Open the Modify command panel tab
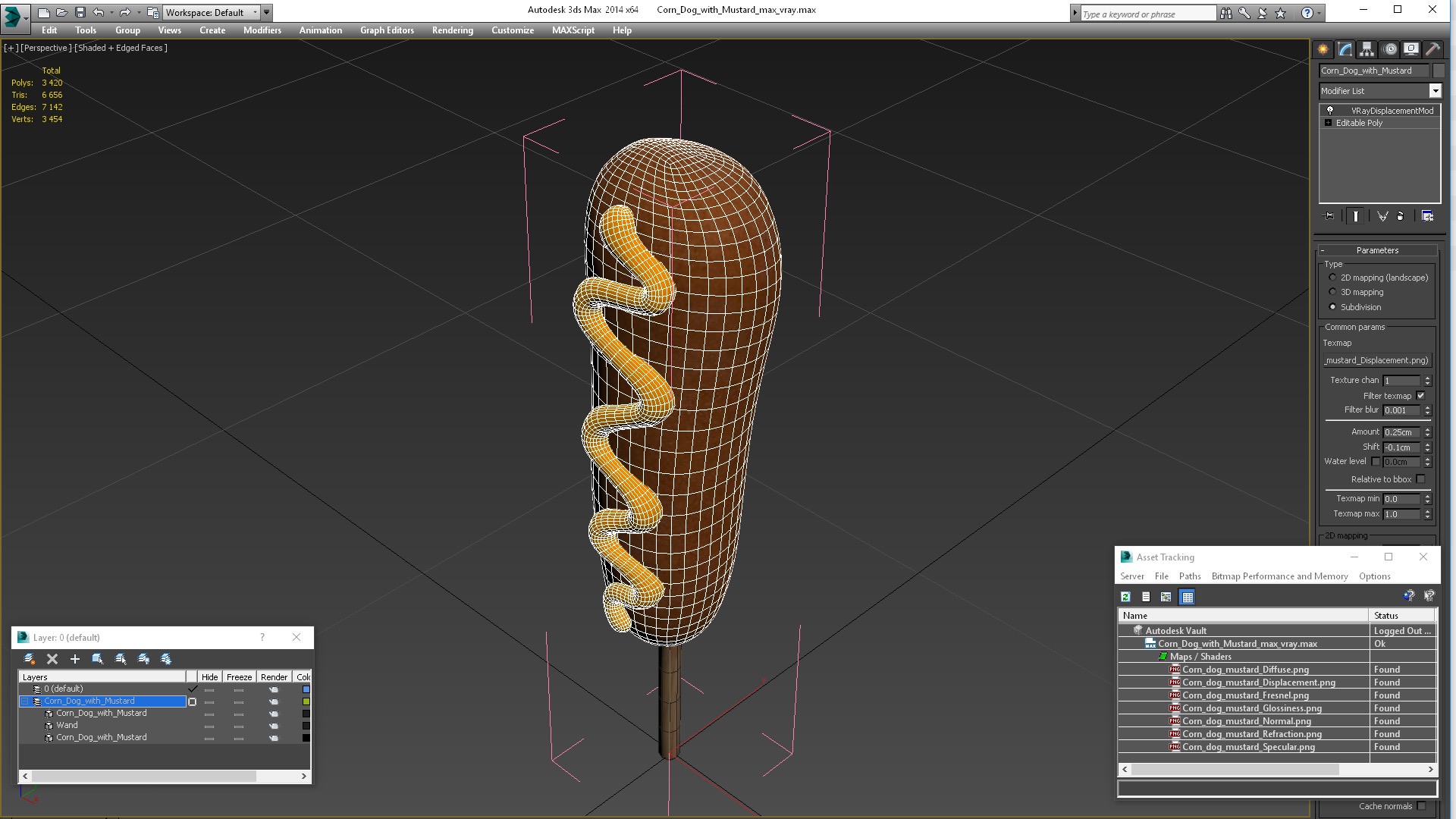 point(1345,49)
